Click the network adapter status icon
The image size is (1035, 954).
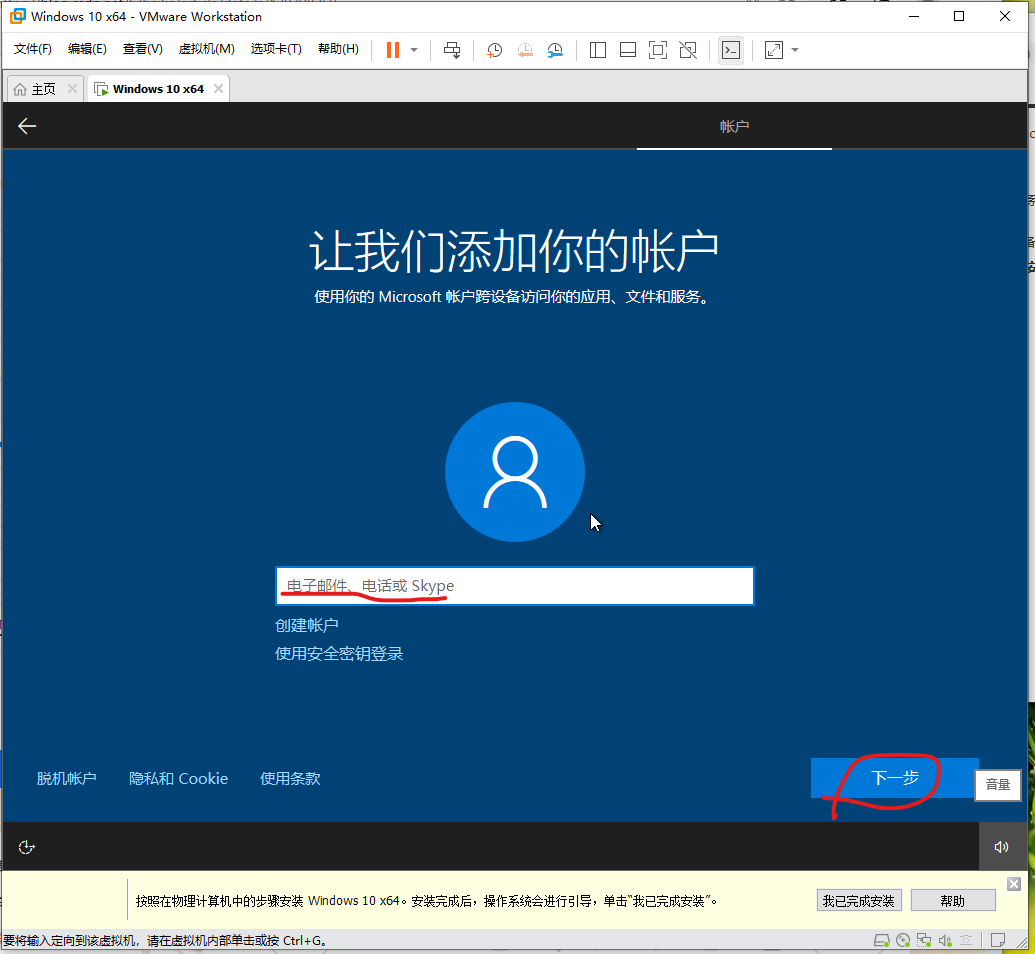pos(924,940)
